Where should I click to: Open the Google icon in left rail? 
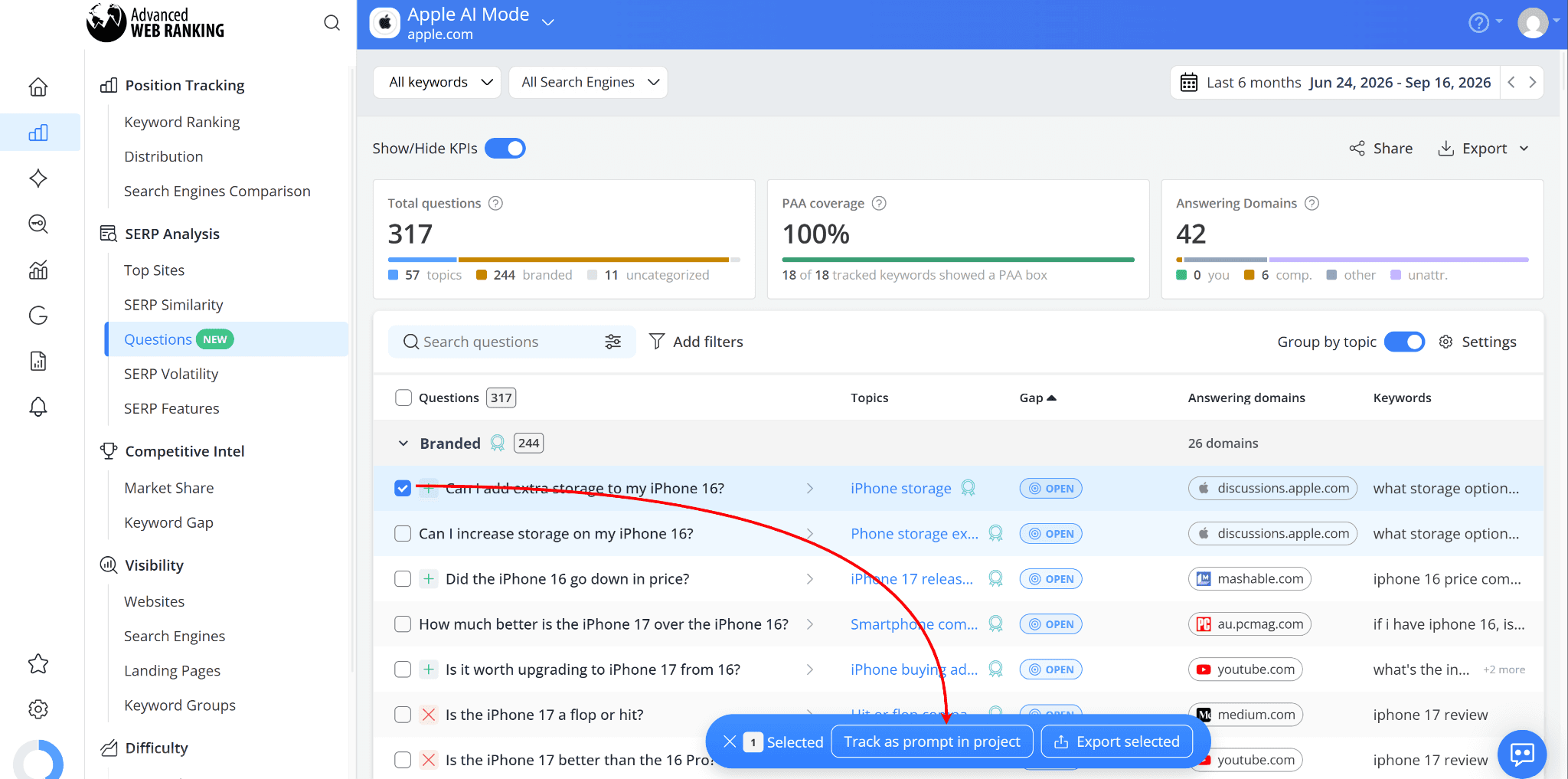(x=38, y=316)
